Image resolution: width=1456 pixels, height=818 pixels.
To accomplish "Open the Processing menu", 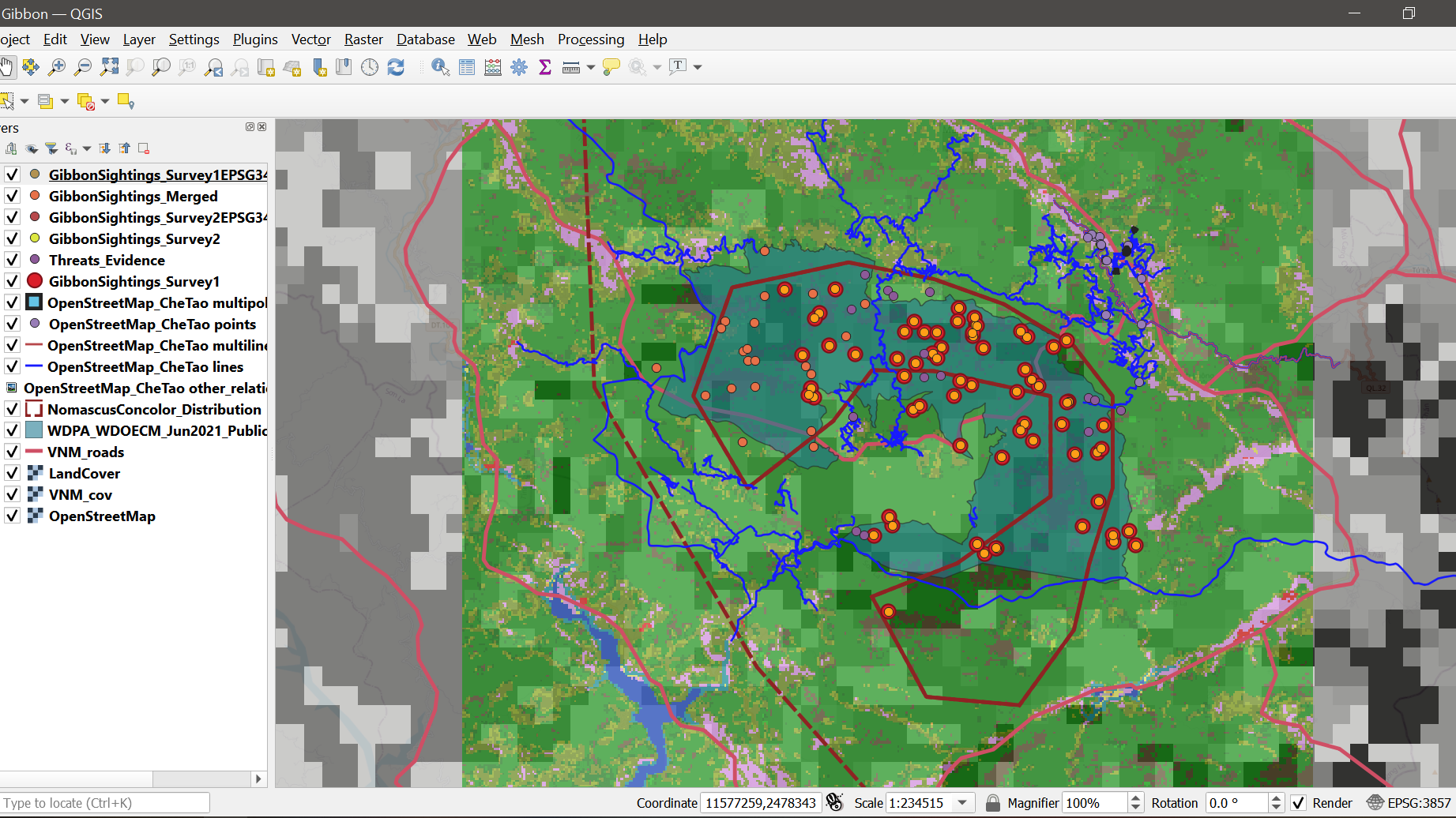I will (590, 39).
